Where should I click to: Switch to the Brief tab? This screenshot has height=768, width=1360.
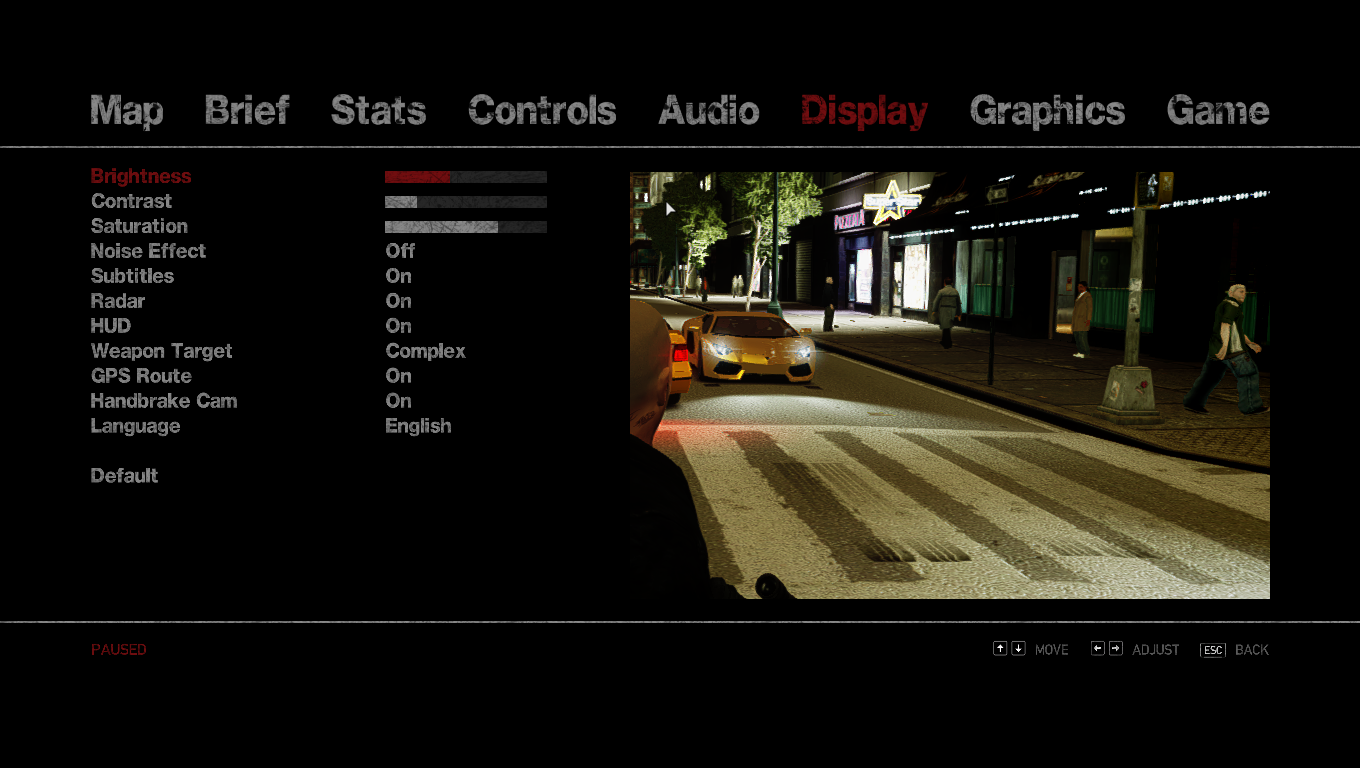pyautogui.click(x=247, y=110)
